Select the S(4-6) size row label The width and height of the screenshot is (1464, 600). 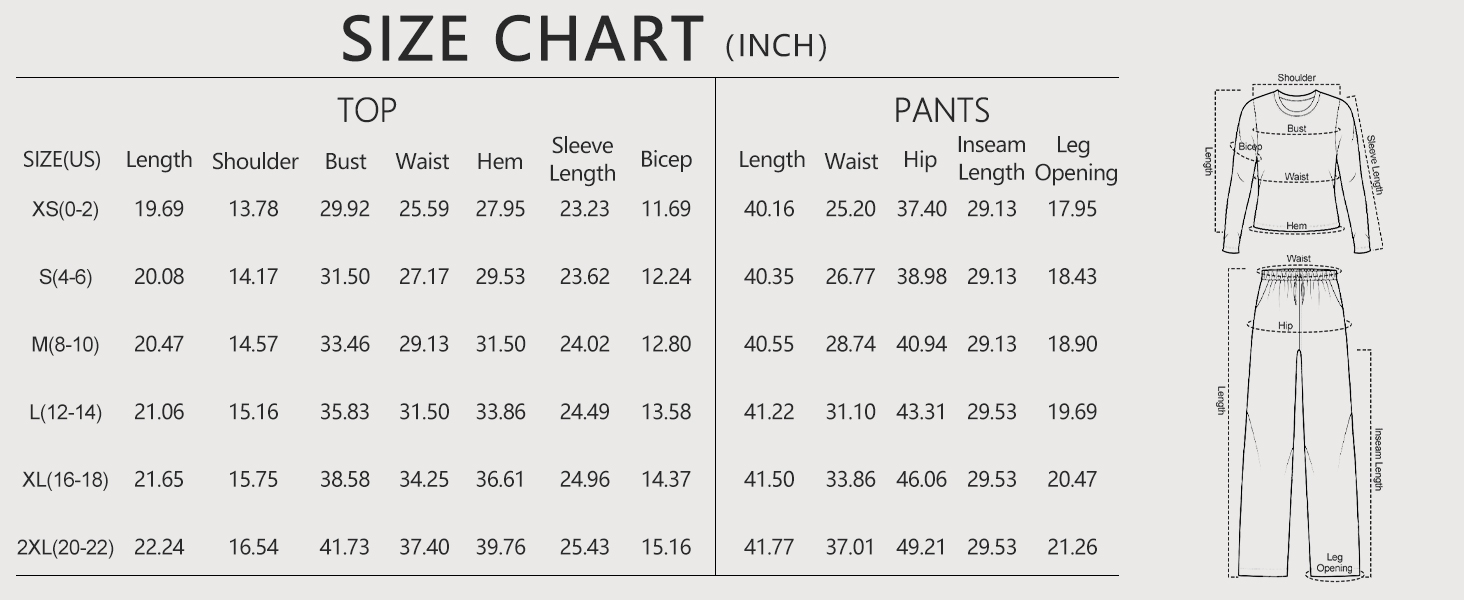(66, 277)
